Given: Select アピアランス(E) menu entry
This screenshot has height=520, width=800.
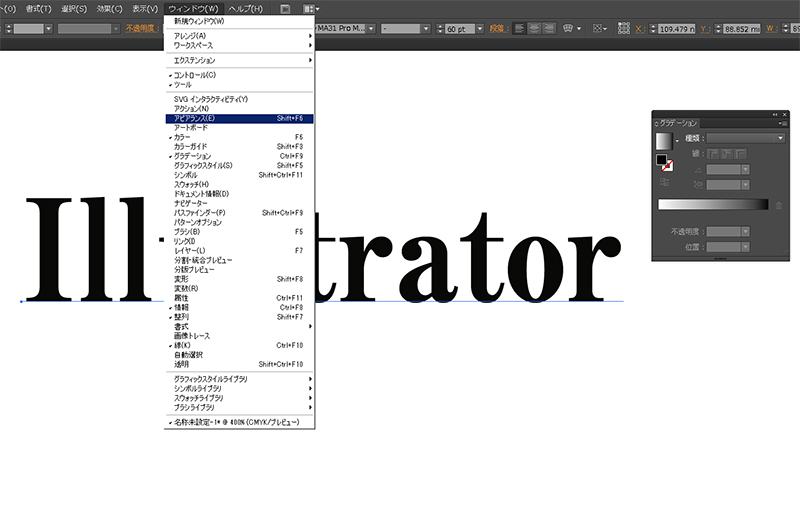Looking at the screenshot, I should click(x=239, y=118).
